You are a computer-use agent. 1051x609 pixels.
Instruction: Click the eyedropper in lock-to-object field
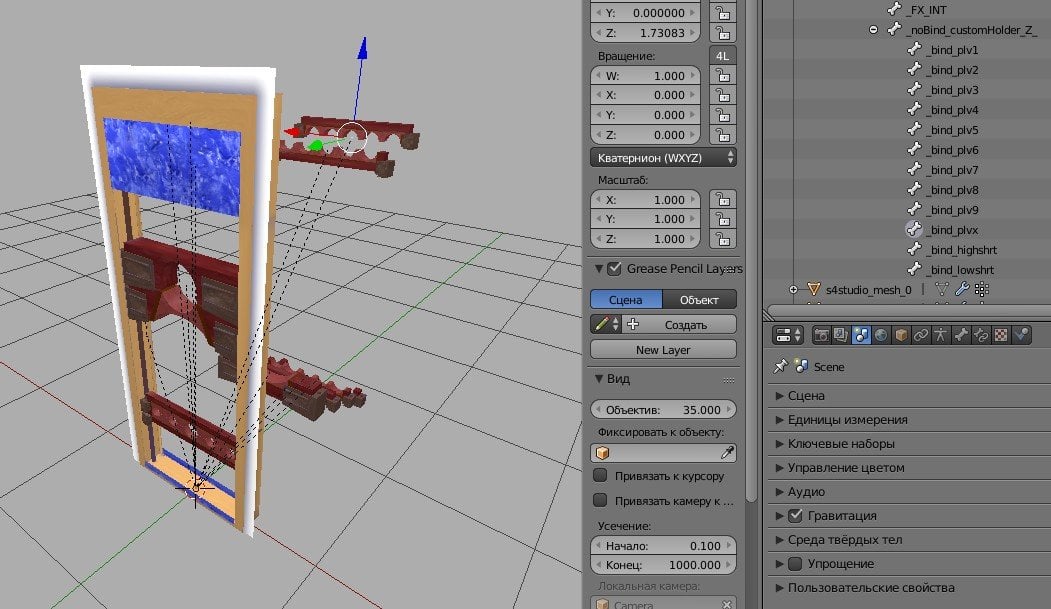(727, 453)
